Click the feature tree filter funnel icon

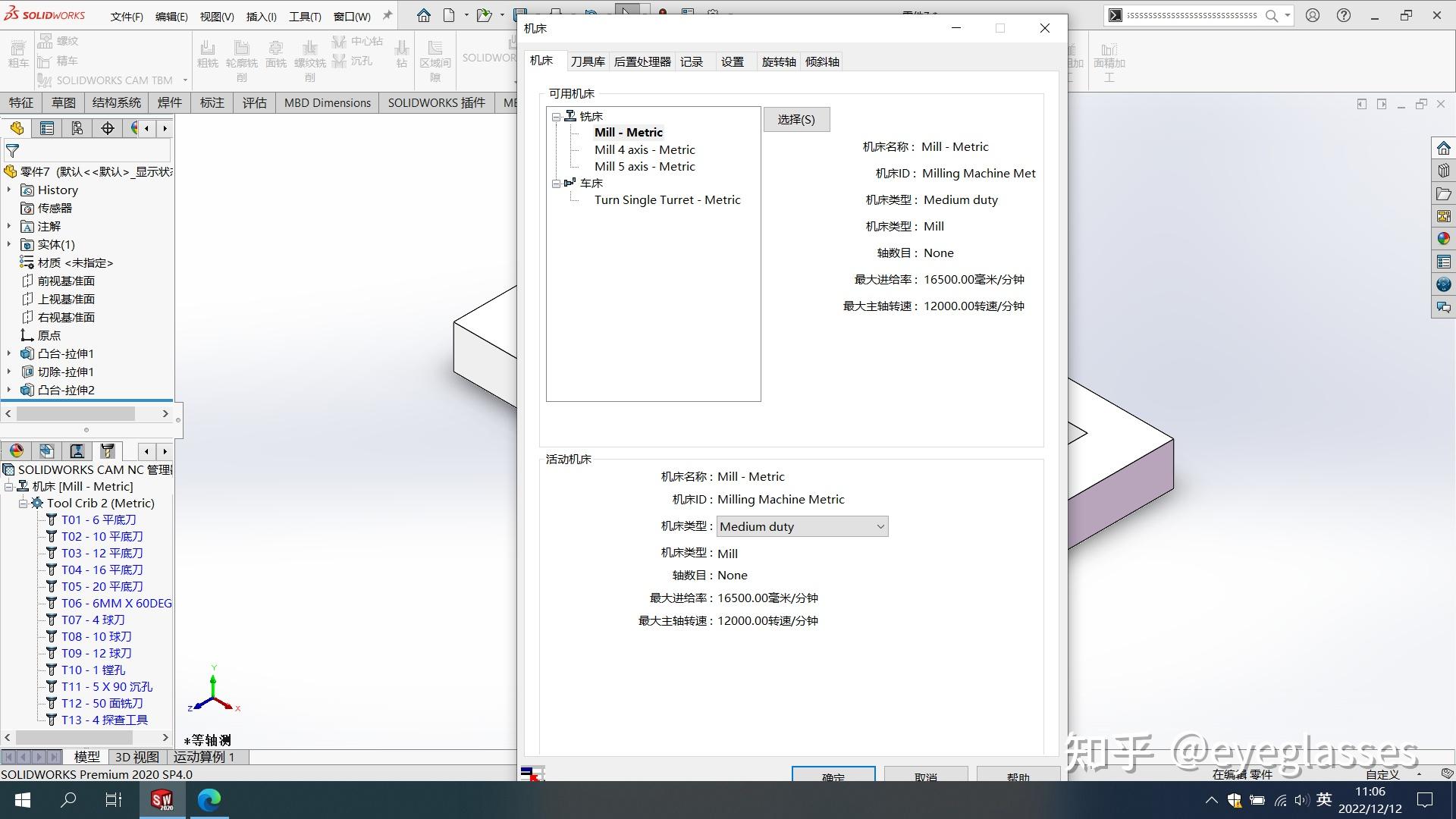point(12,151)
